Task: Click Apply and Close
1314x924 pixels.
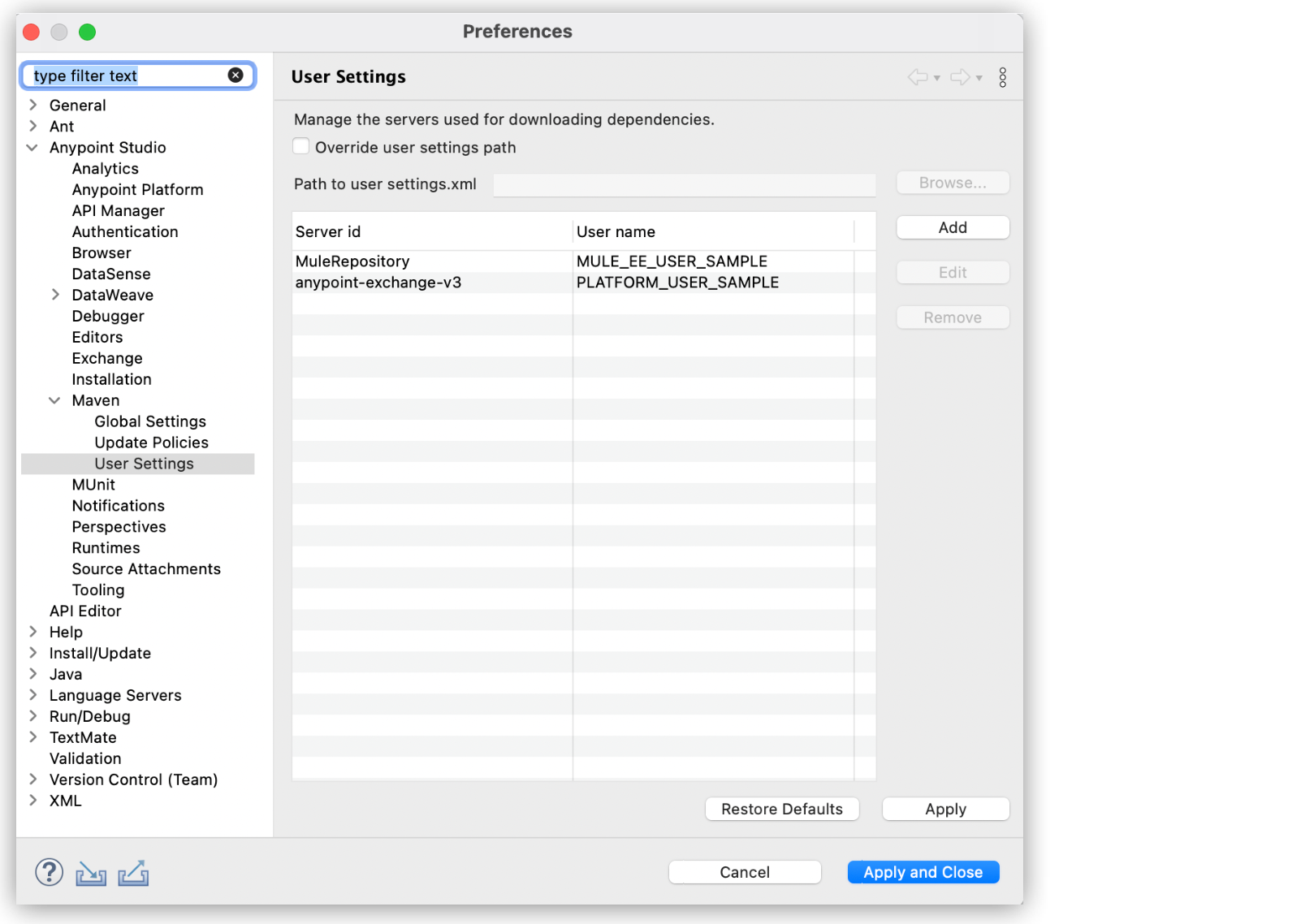Action: click(923, 871)
